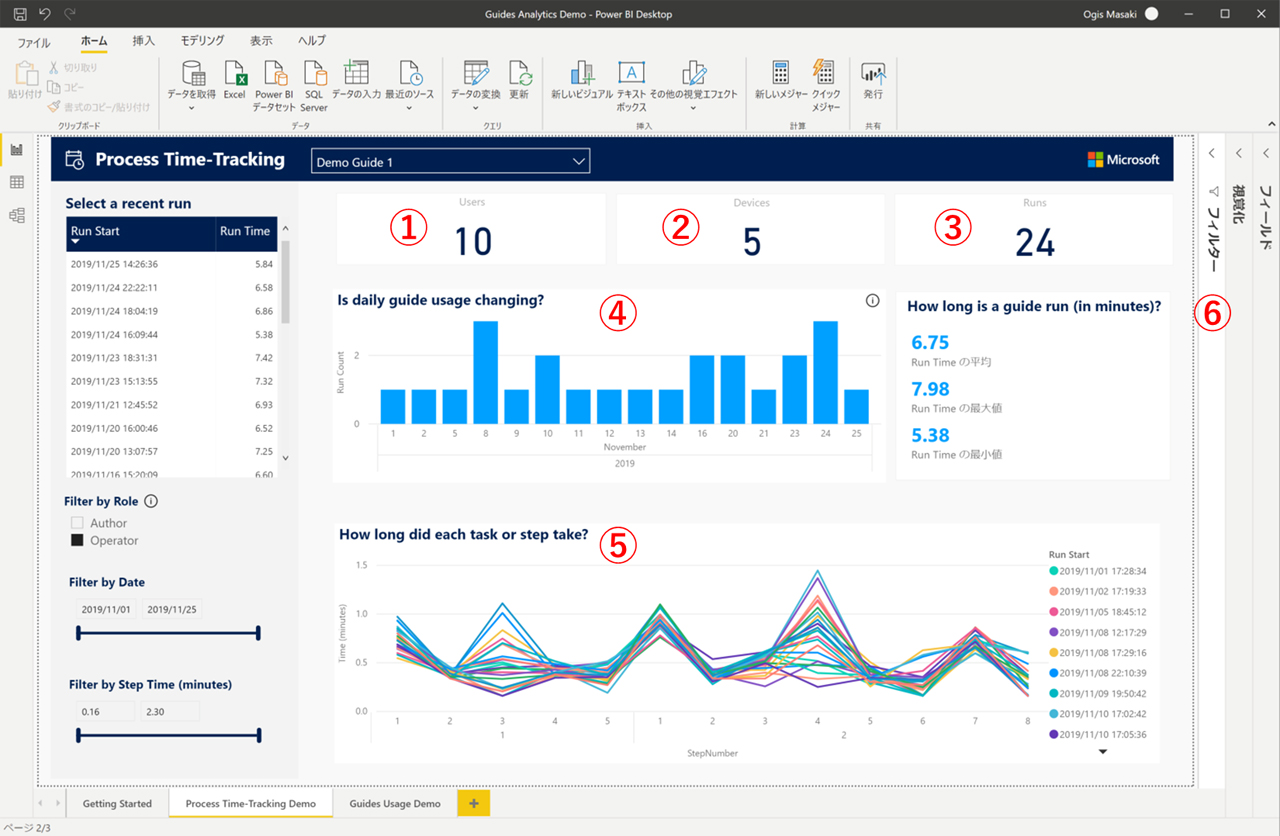
Task: Click the Users card showing 10
Action: pos(471,229)
